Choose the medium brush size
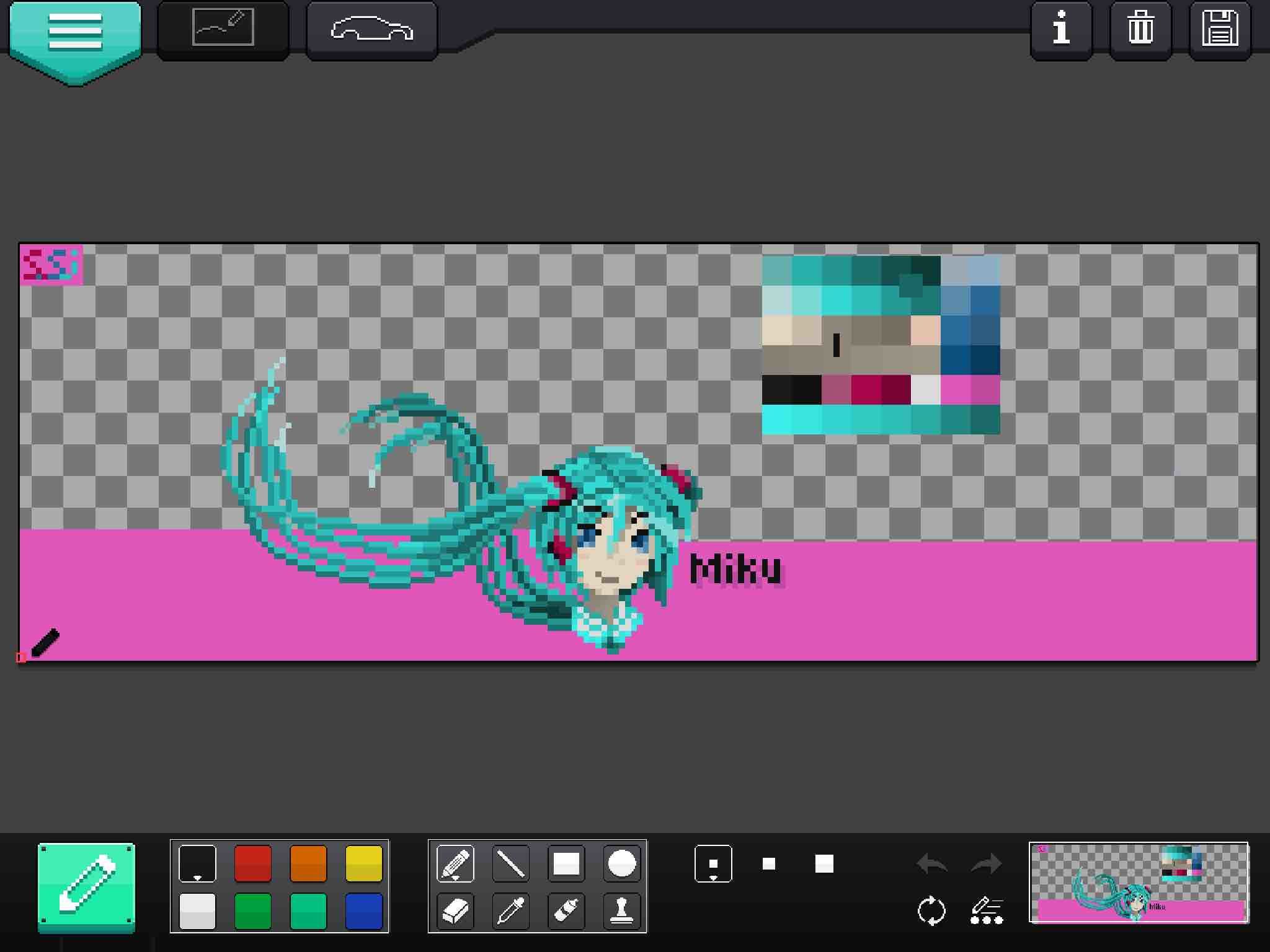The image size is (1270, 952). point(769,863)
